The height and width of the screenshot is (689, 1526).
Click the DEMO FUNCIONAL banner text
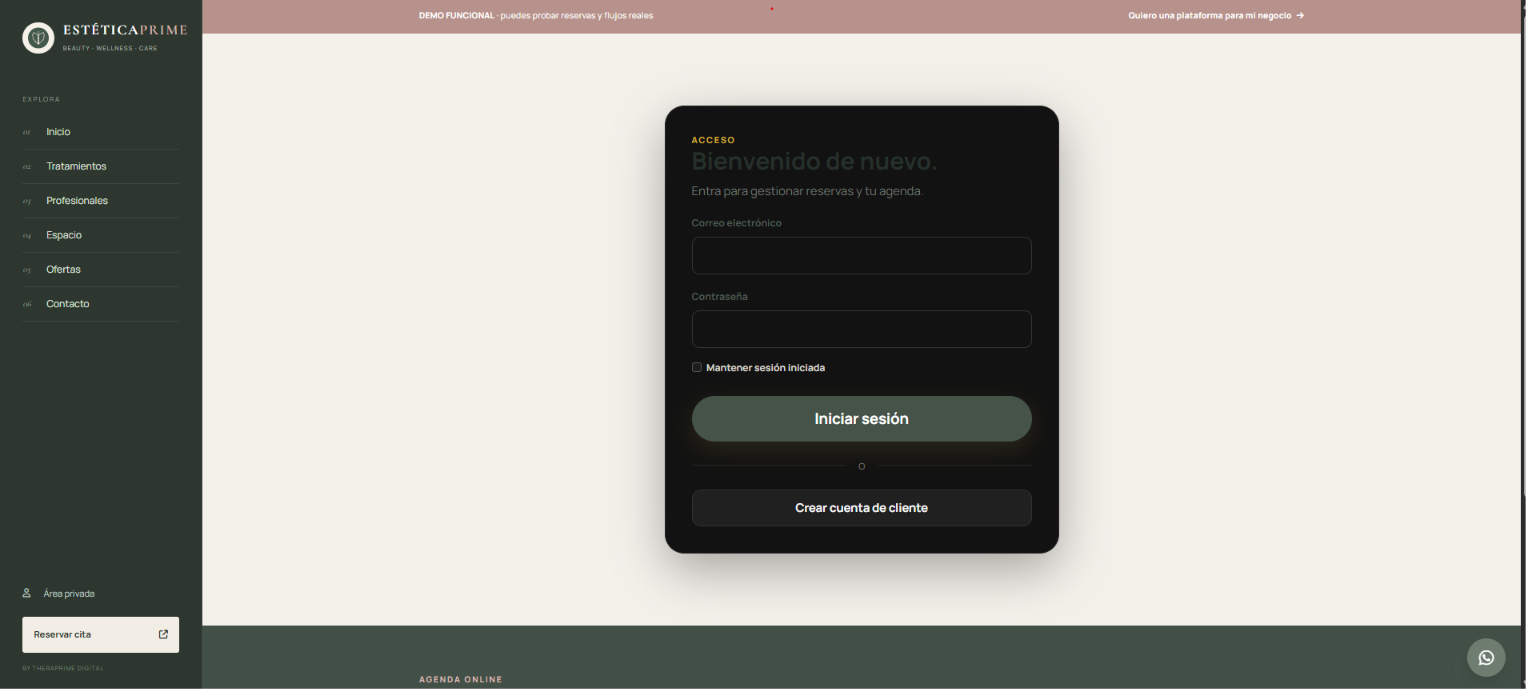tap(457, 16)
